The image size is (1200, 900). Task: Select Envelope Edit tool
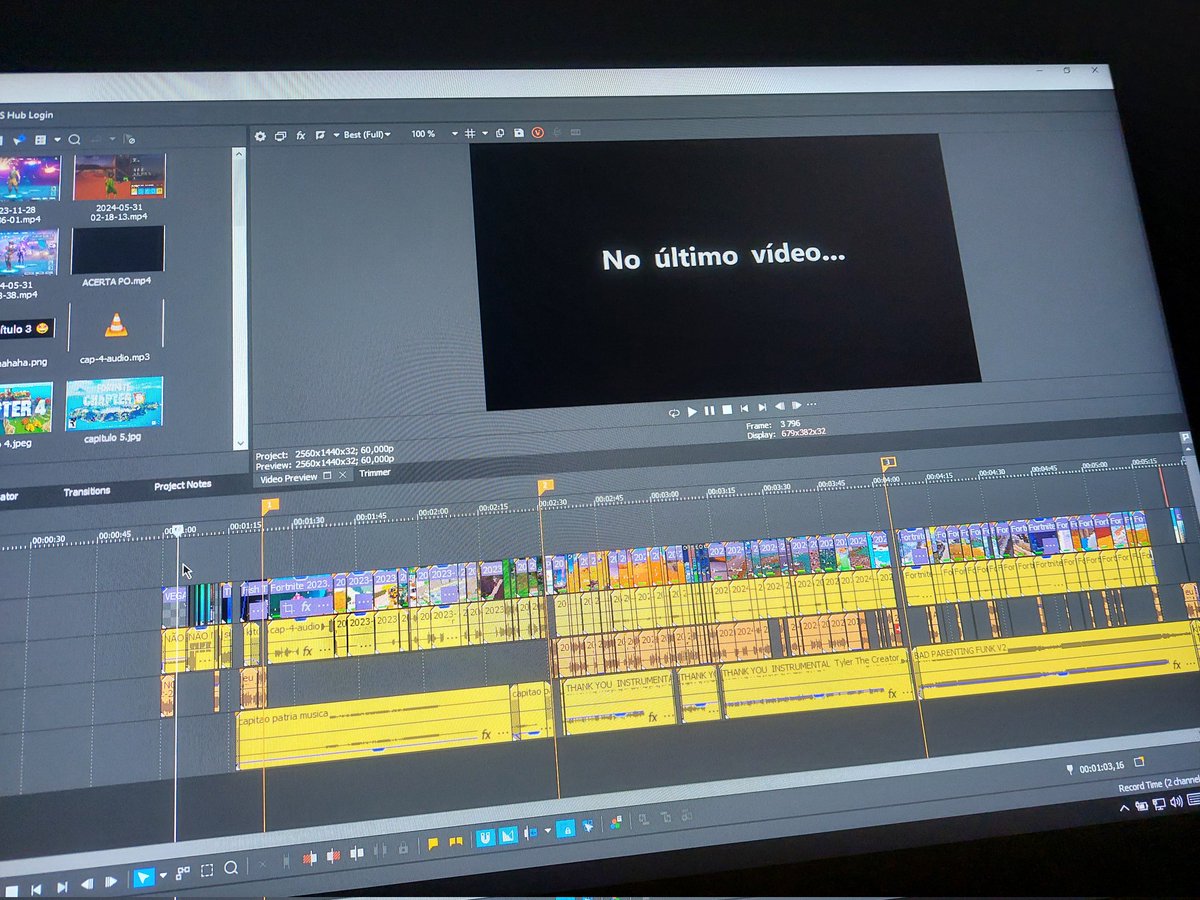pos(183,873)
